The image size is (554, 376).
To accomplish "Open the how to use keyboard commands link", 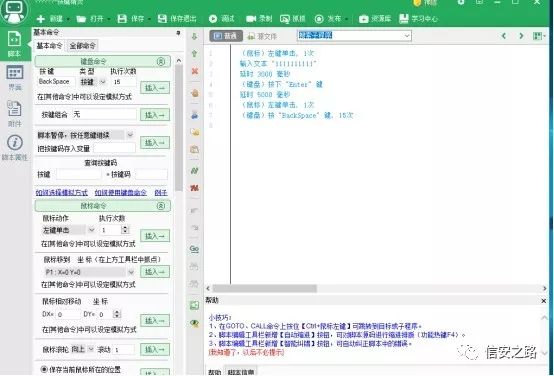I will click(120, 193).
